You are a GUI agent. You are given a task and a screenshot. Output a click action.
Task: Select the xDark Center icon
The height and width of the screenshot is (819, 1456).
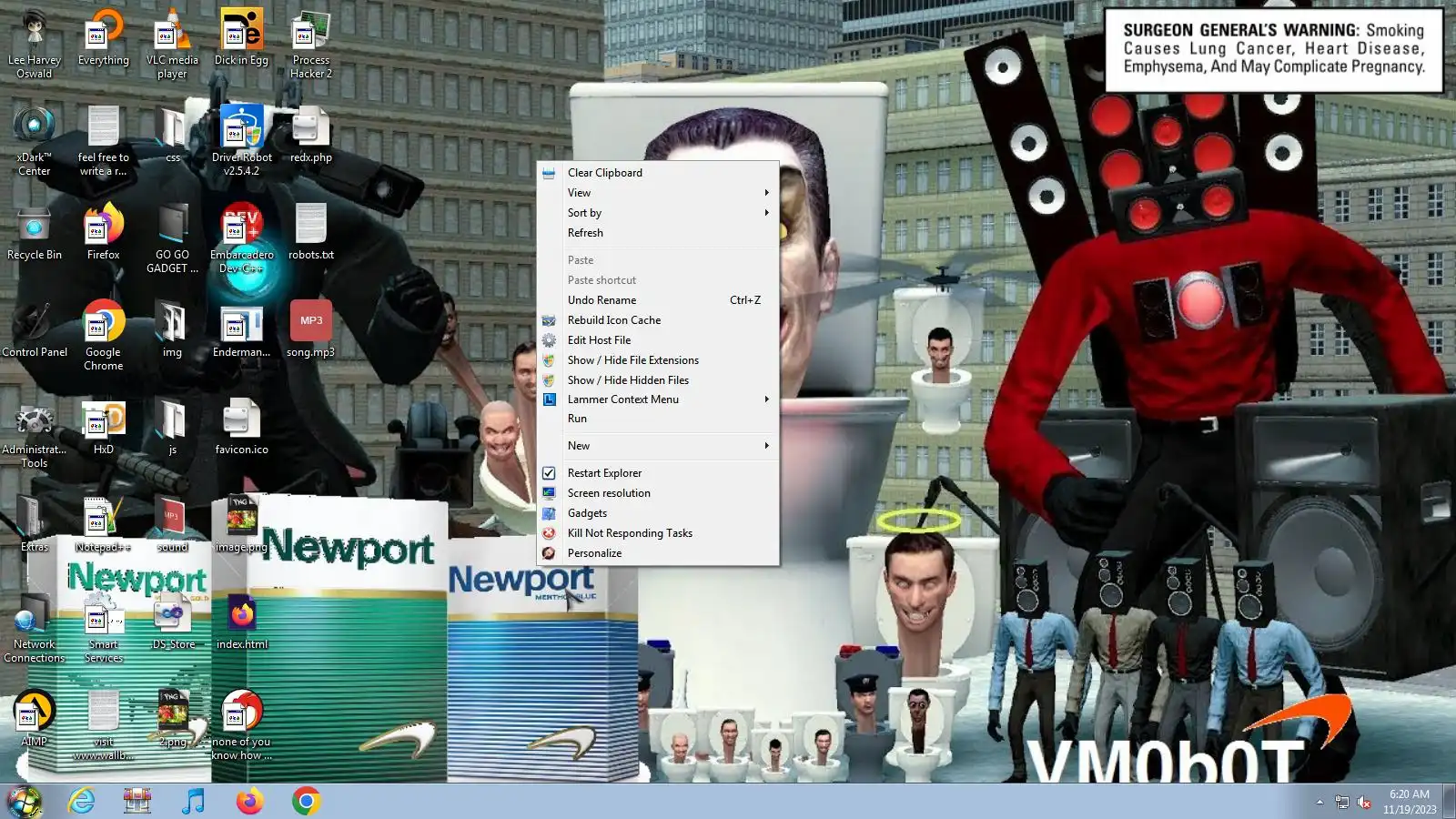[x=35, y=139]
